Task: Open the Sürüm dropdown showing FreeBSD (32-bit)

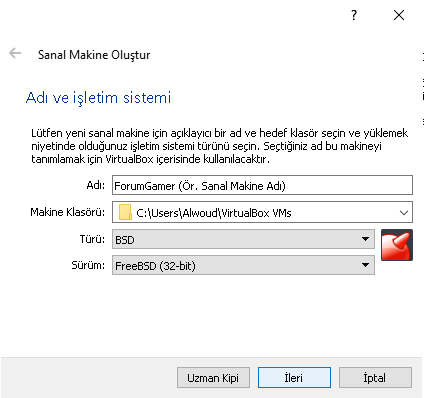Action: pos(243,265)
